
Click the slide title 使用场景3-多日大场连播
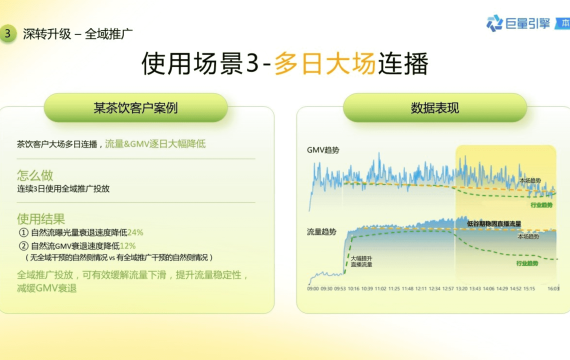point(285,63)
